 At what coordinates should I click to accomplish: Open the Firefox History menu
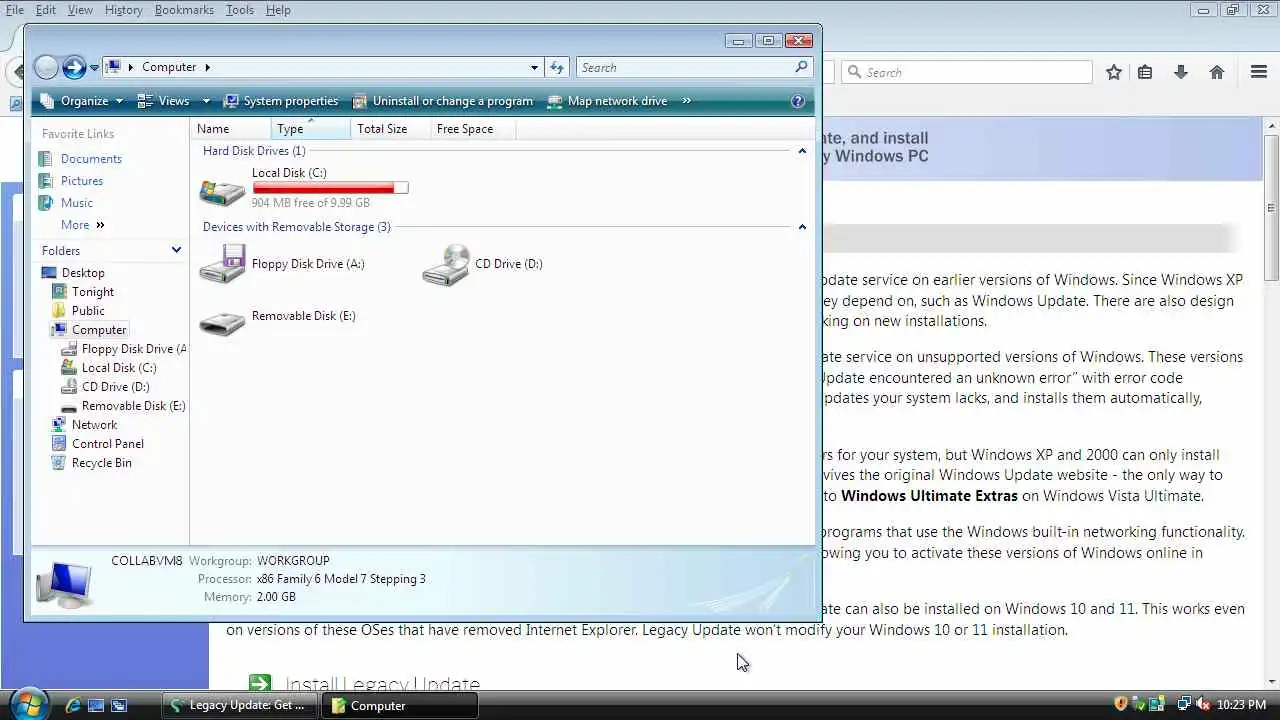point(123,10)
